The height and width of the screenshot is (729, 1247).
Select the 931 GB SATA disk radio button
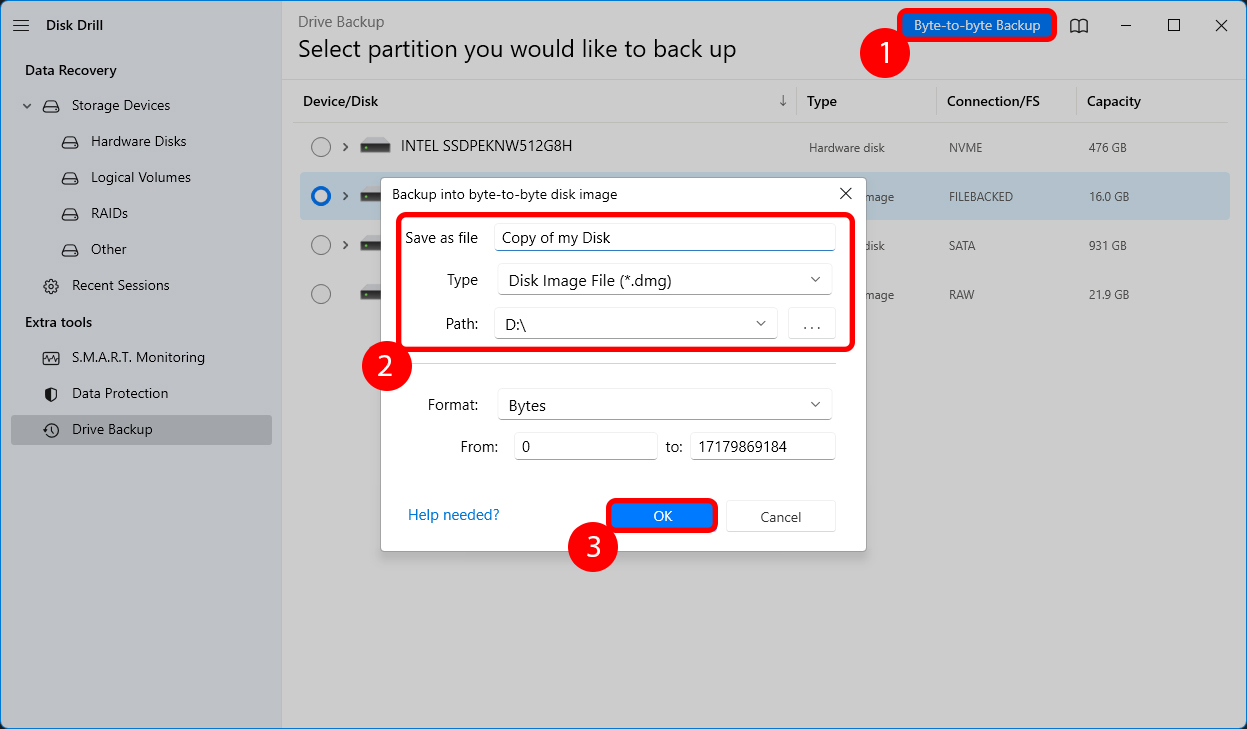321,245
